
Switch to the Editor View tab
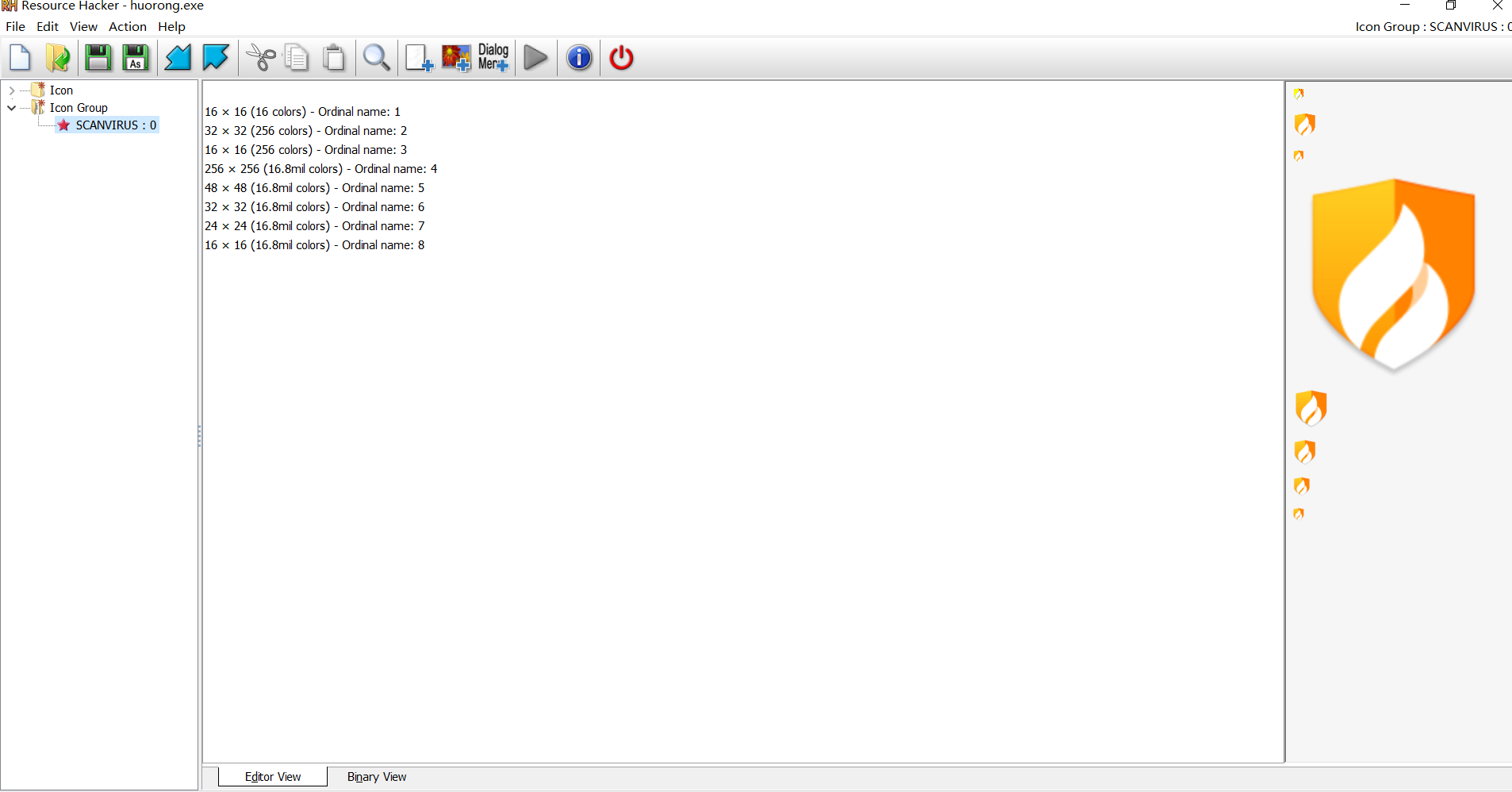pyautogui.click(x=273, y=777)
